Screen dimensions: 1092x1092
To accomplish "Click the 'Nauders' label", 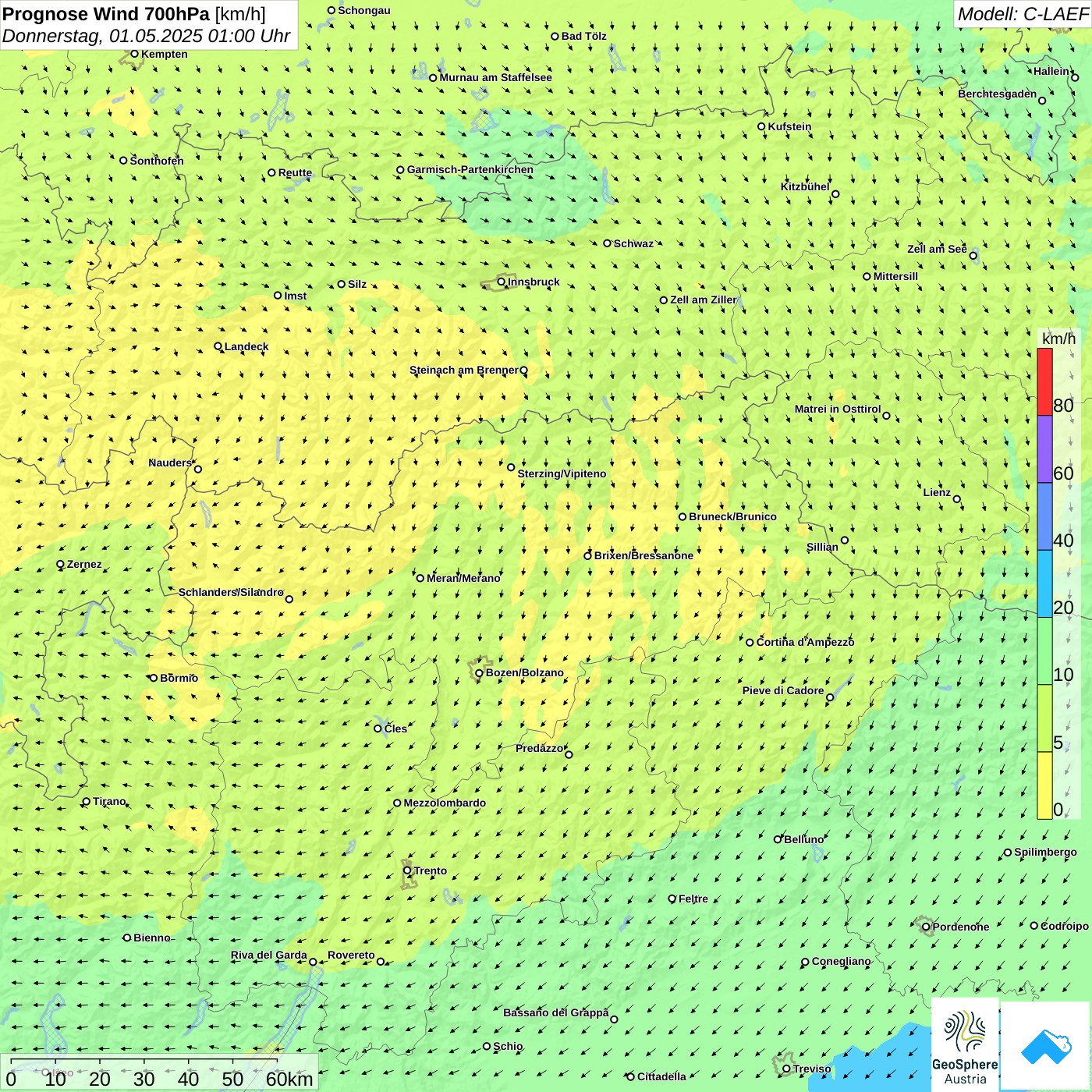I will coord(170,463).
